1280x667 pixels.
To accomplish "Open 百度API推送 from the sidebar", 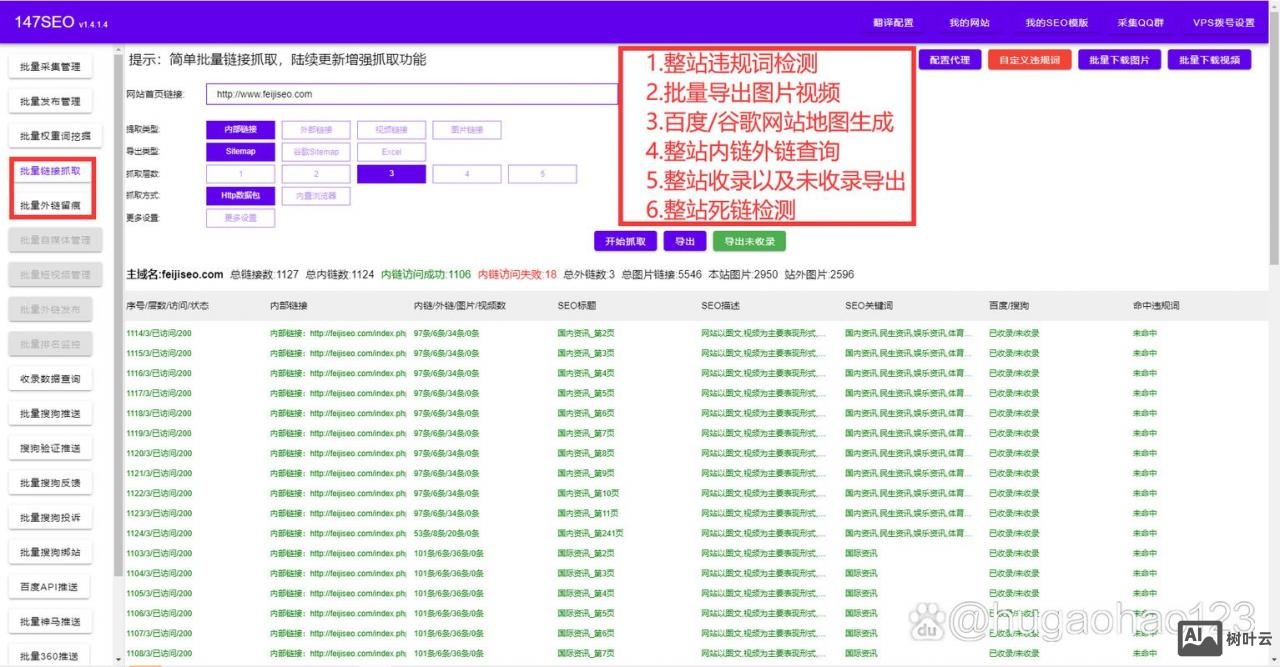I will pos(49,586).
